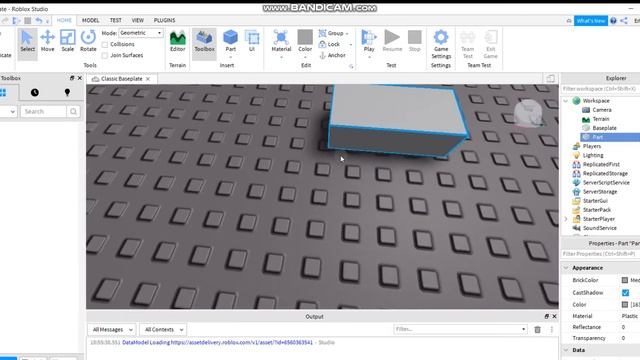Select the Select tool
This screenshot has width=640, height=360.
click(x=27, y=41)
